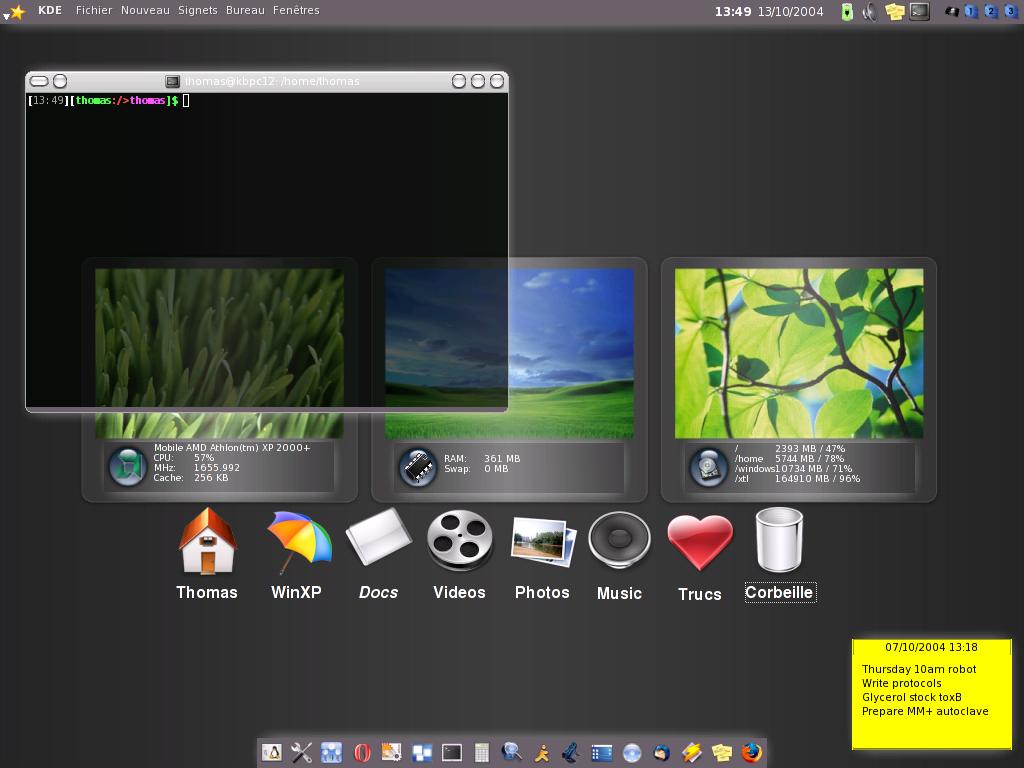
Task: Click the sticky notes tray icon
Action: (x=895, y=12)
